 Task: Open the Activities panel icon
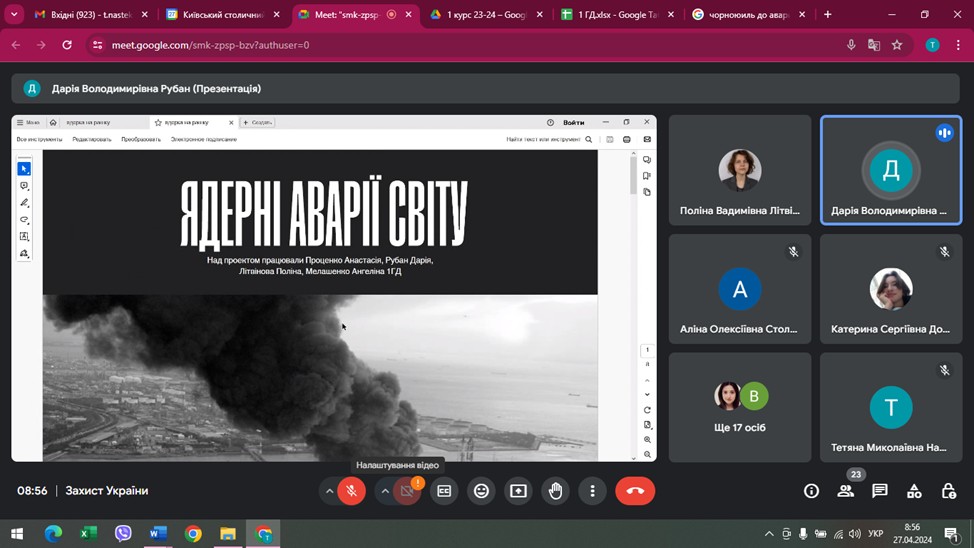click(x=914, y=491)
